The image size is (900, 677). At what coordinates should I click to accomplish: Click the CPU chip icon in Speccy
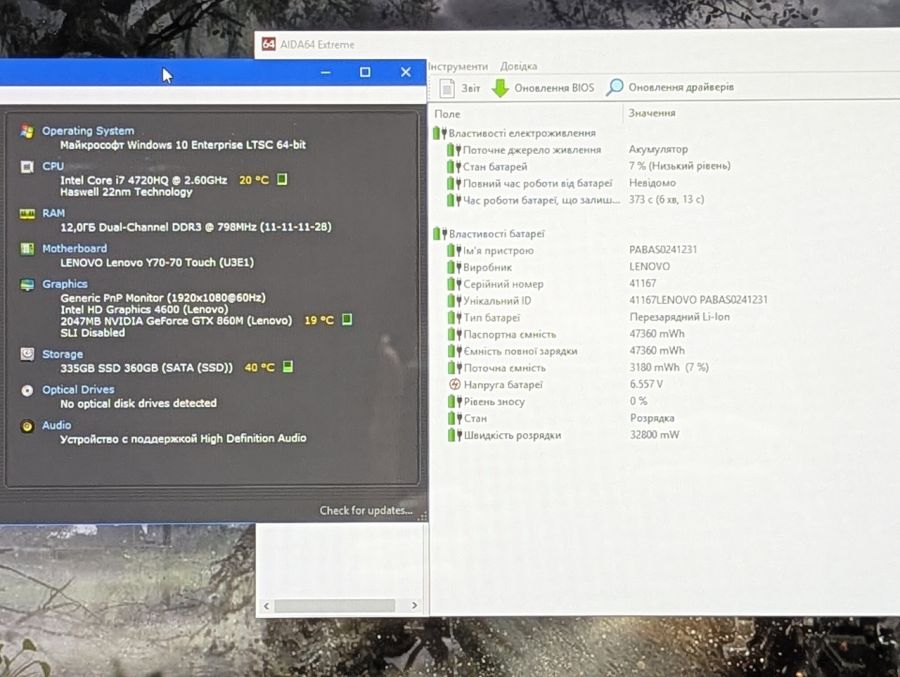(x=26, y=167)
